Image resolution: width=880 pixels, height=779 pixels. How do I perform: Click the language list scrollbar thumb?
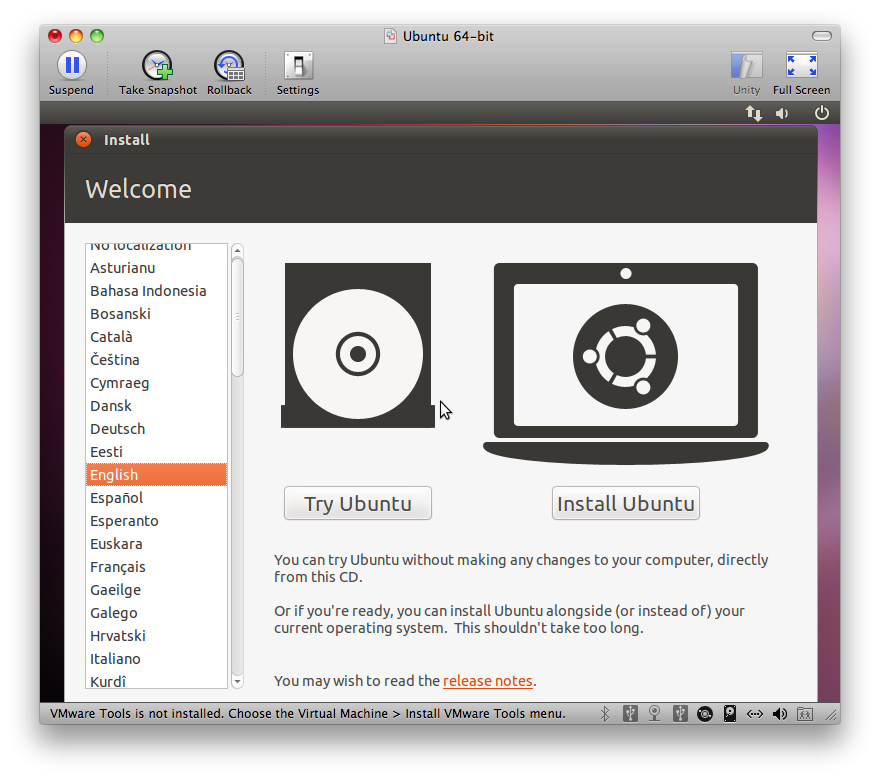point(237,317)
